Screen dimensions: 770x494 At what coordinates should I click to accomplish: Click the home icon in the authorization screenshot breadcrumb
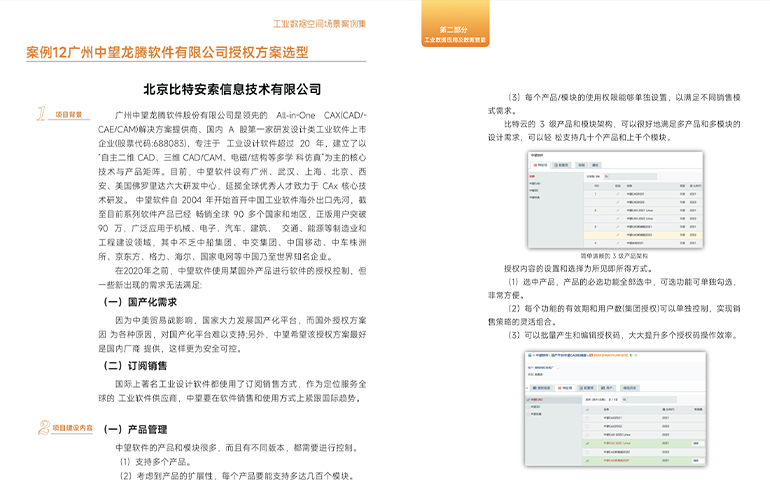pos(530,355)
